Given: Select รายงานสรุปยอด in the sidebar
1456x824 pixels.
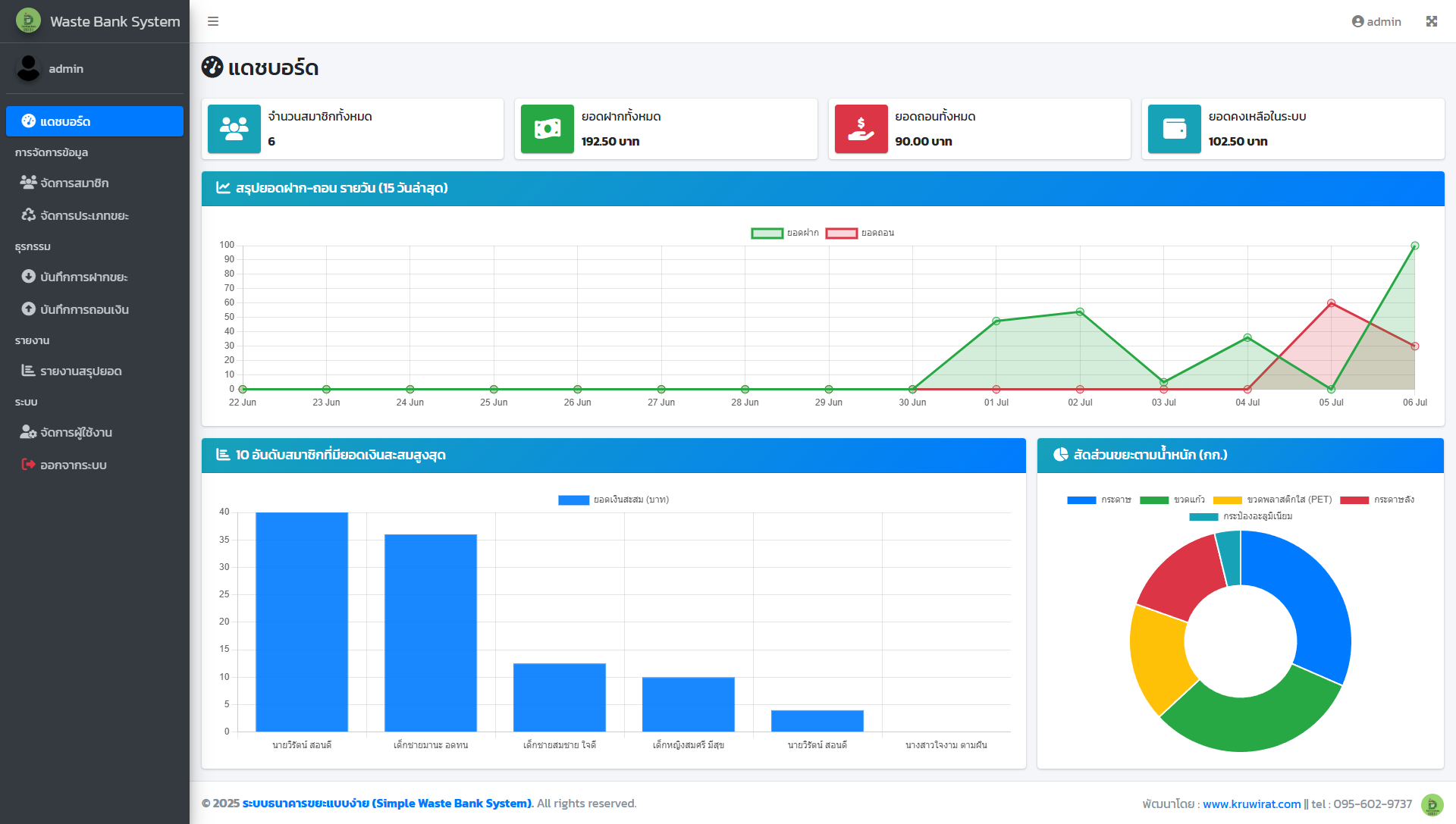Looking at the screenshot, I should [x=80, y=371].
